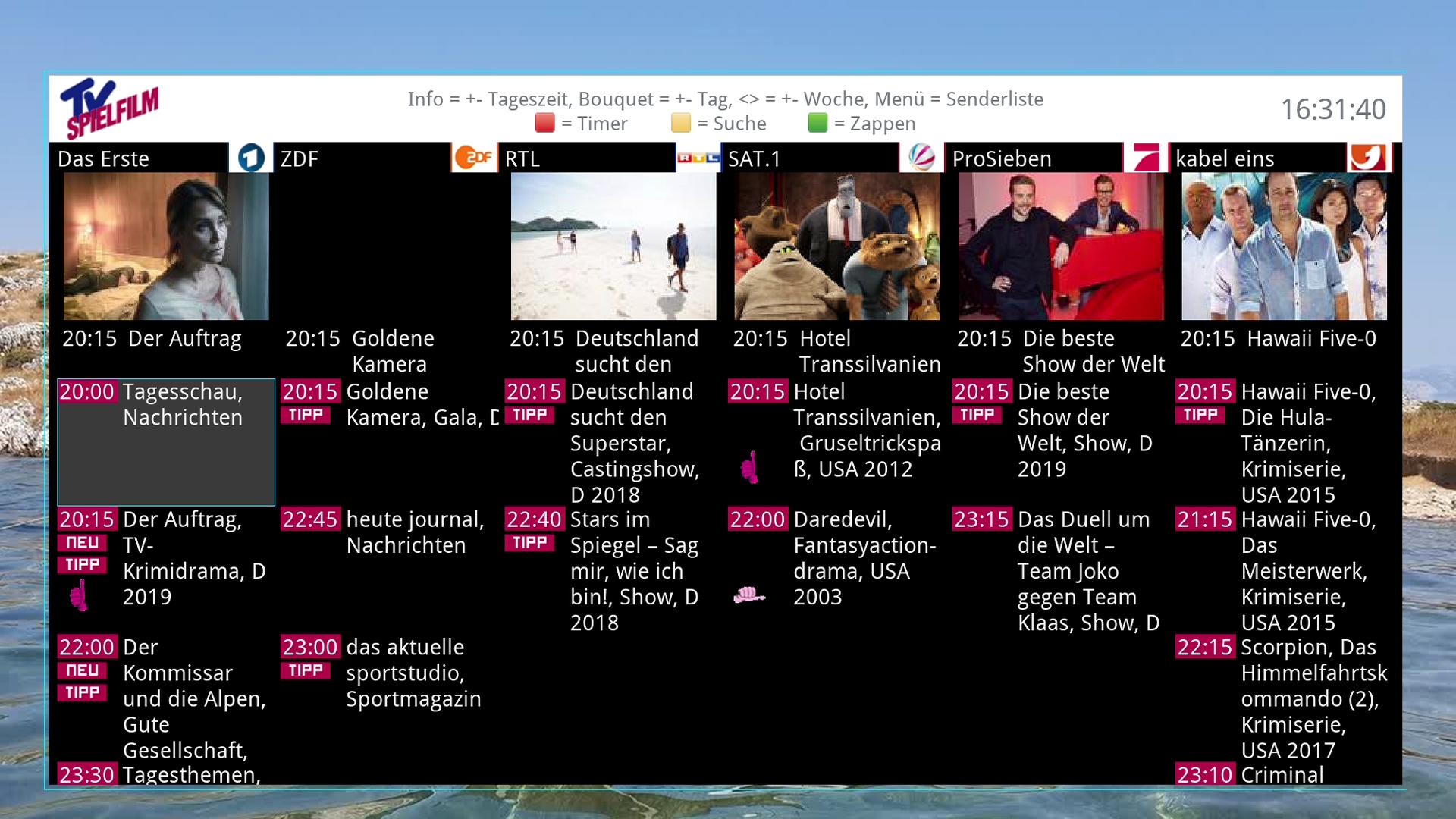Click TIPP badge on Stars im Spiegel
This screenshot has height=819, width=1456.
click(x=529, y=543)
